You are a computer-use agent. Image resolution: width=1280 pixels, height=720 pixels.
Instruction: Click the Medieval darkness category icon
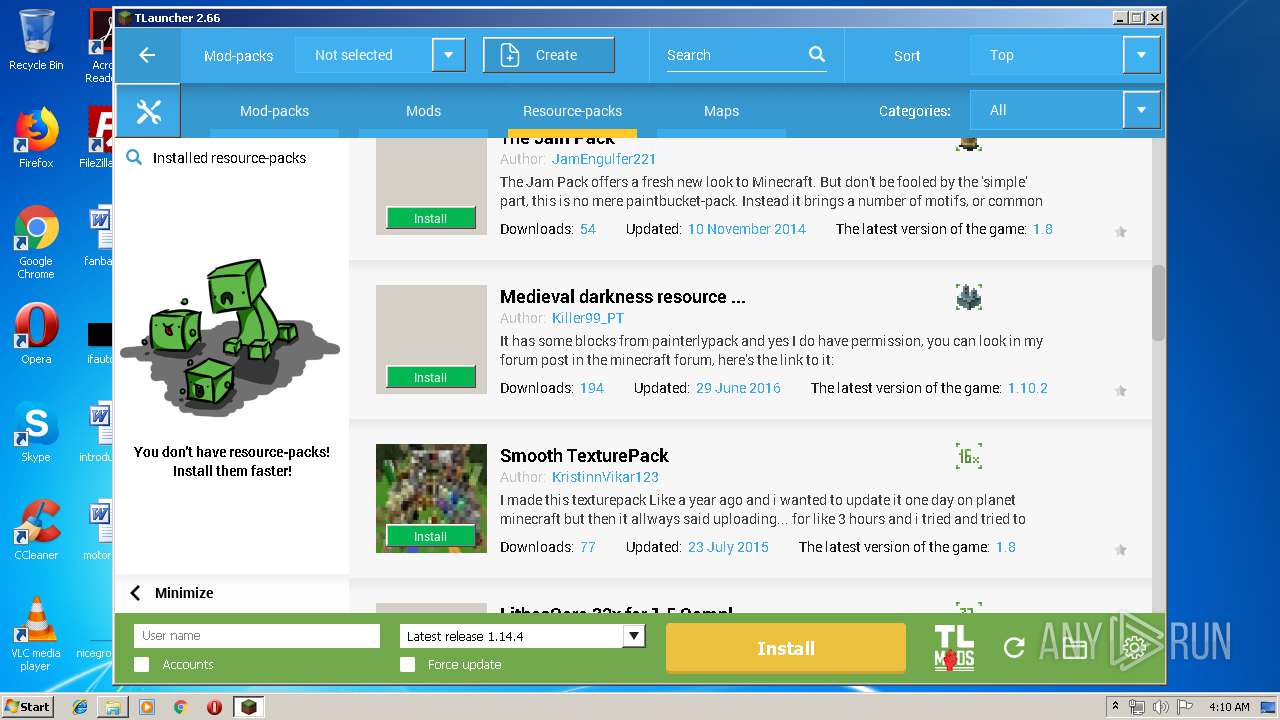coord(968,297)
